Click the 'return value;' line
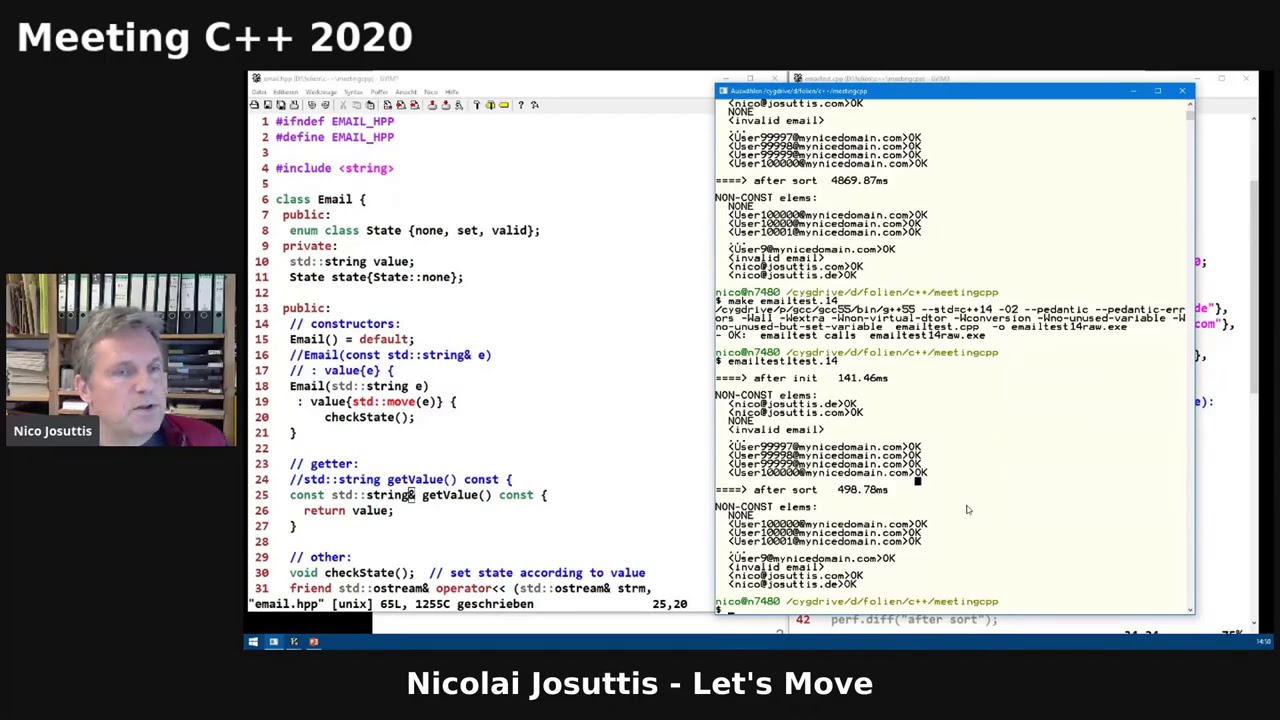 click(348, 510)
